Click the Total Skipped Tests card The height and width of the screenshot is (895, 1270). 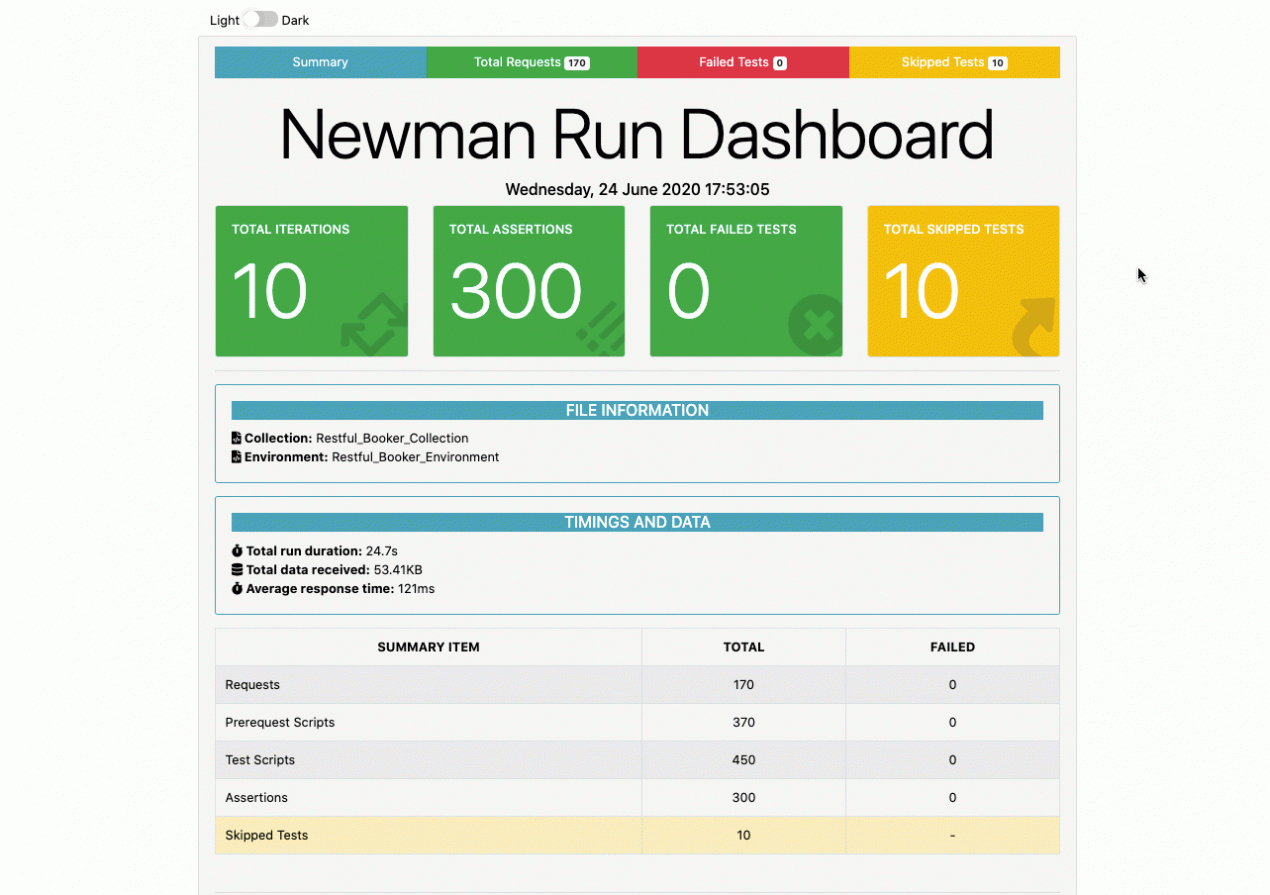(x=964, y=281)
